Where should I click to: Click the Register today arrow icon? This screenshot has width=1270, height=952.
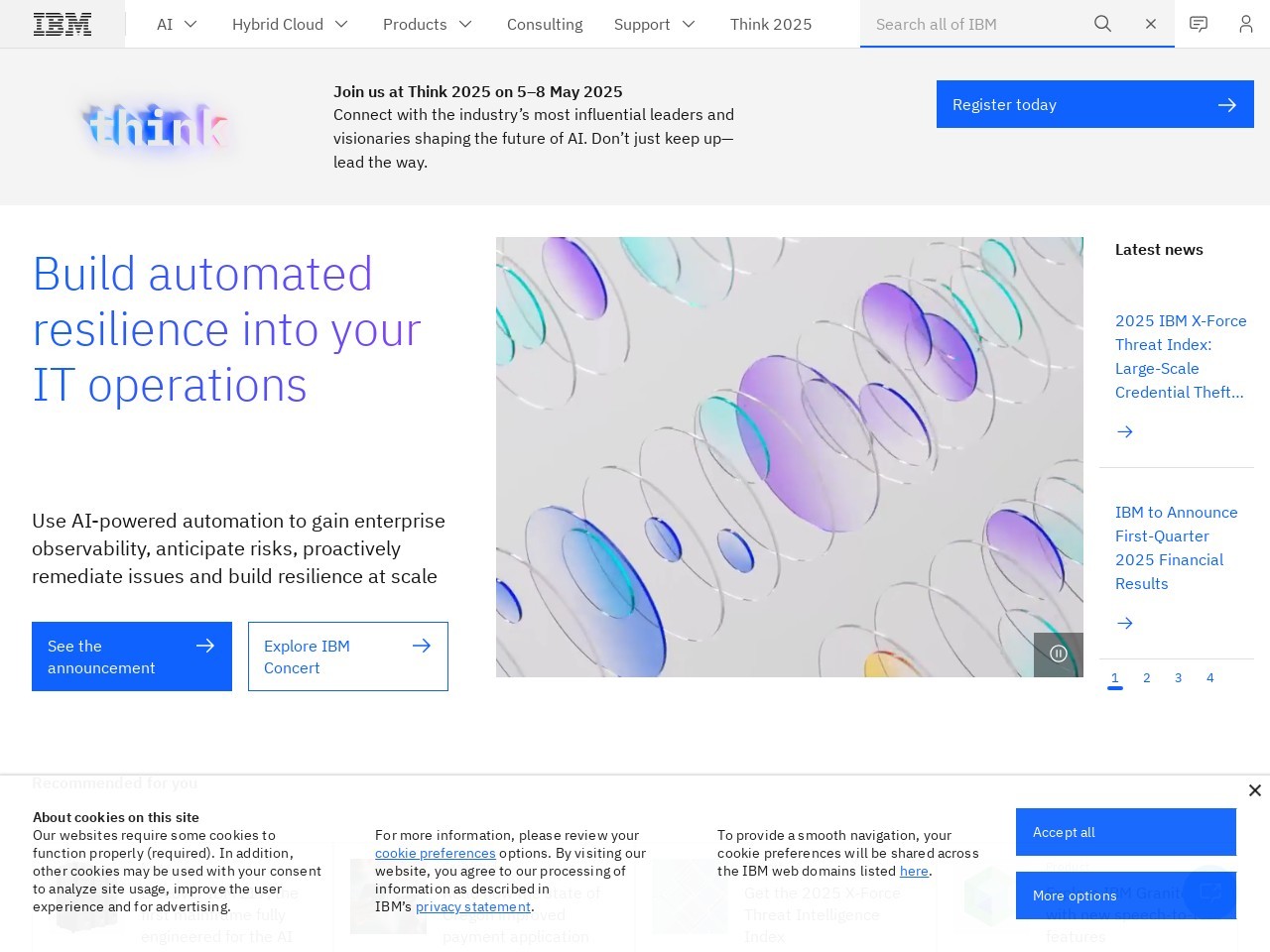click(x=1227, y=104)
